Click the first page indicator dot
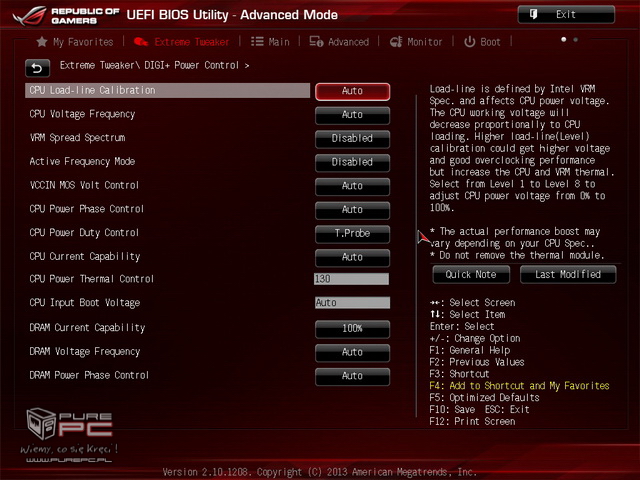Image resolution: width=640 pixels, height=480 pixels. tap(564, 40)
